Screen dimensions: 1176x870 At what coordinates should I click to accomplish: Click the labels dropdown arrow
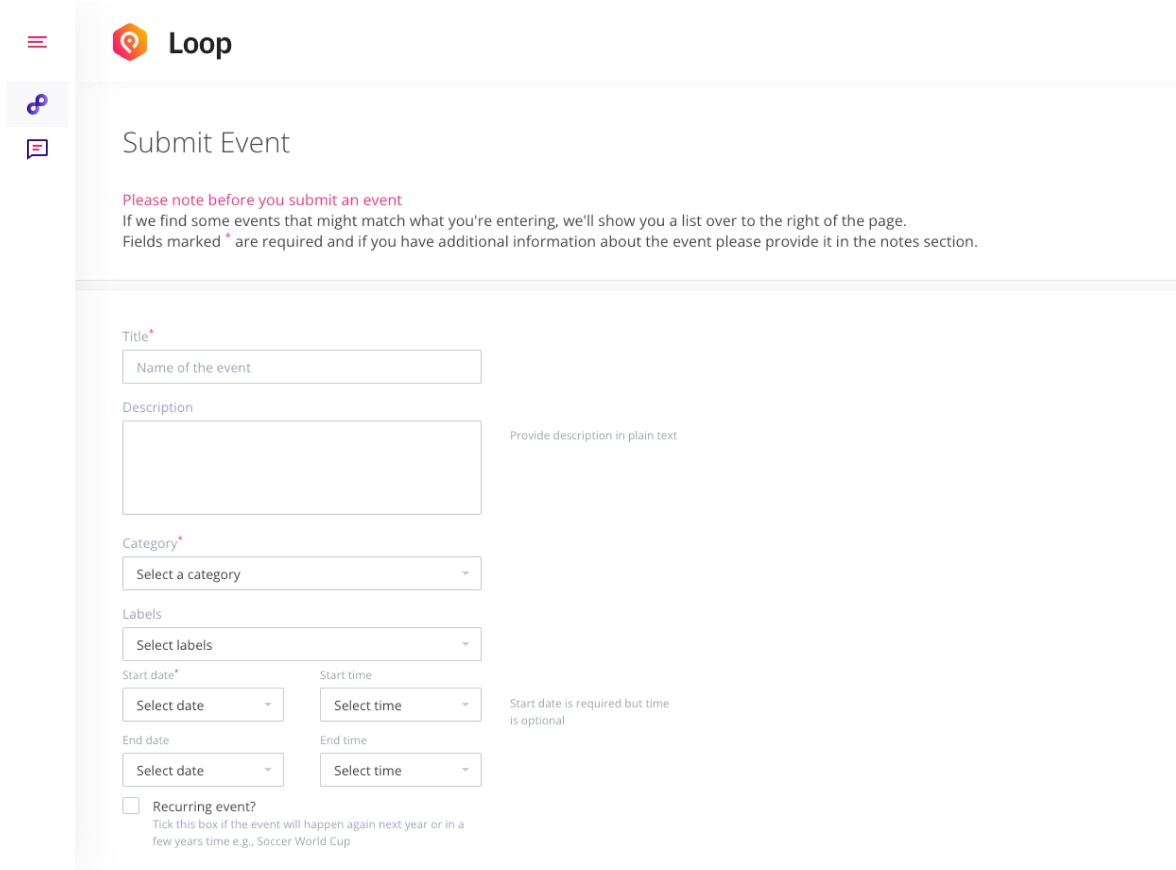(465, 644)
